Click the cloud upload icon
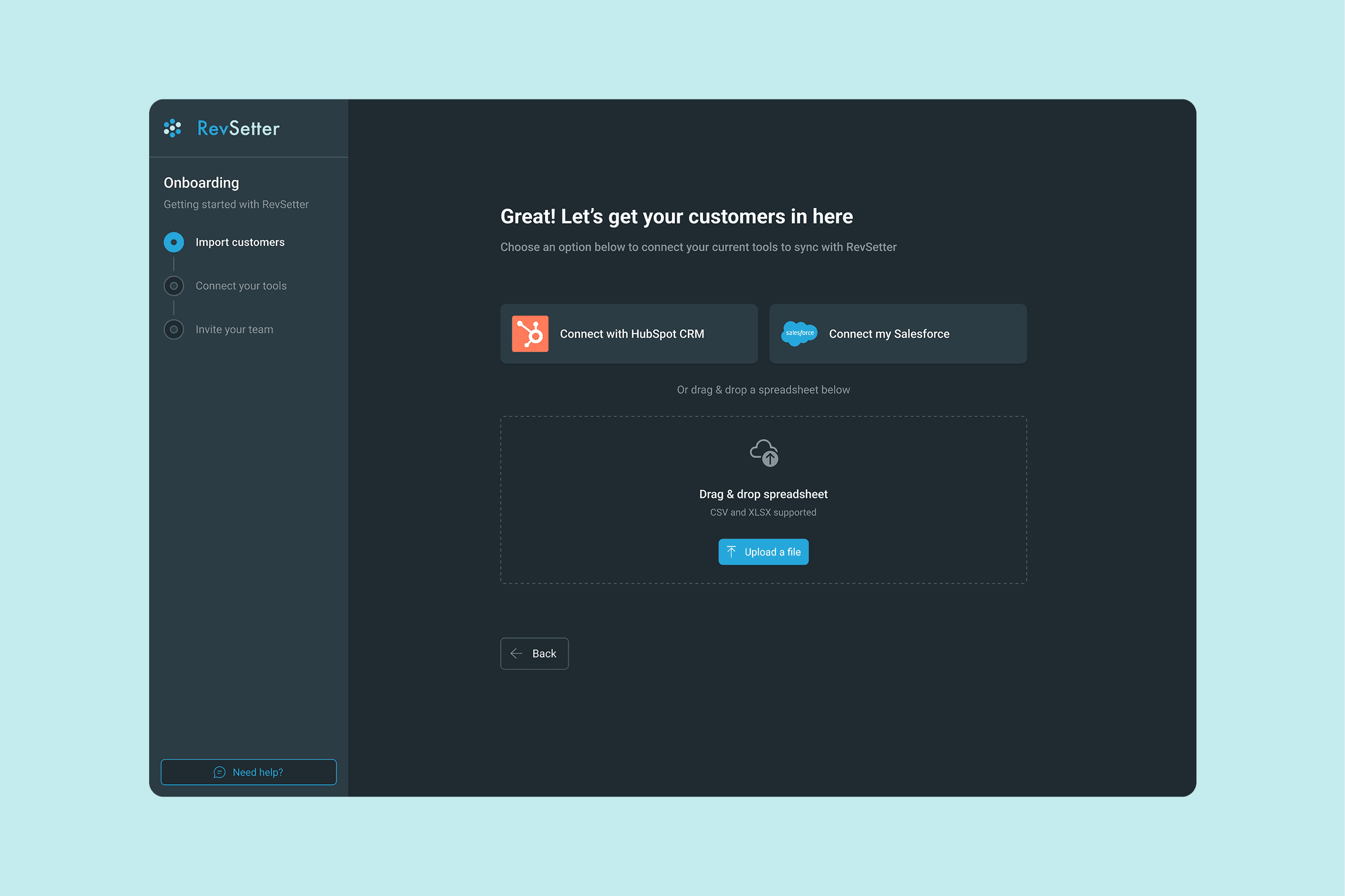This screenshot has height=896, width=1345. pyautogui.click(x=764, y=453)
